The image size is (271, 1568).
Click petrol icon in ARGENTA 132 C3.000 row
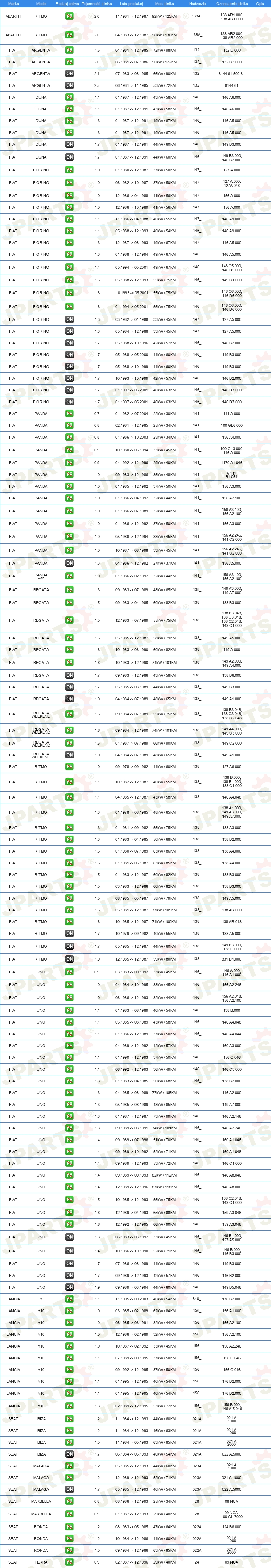coord(69,62)
